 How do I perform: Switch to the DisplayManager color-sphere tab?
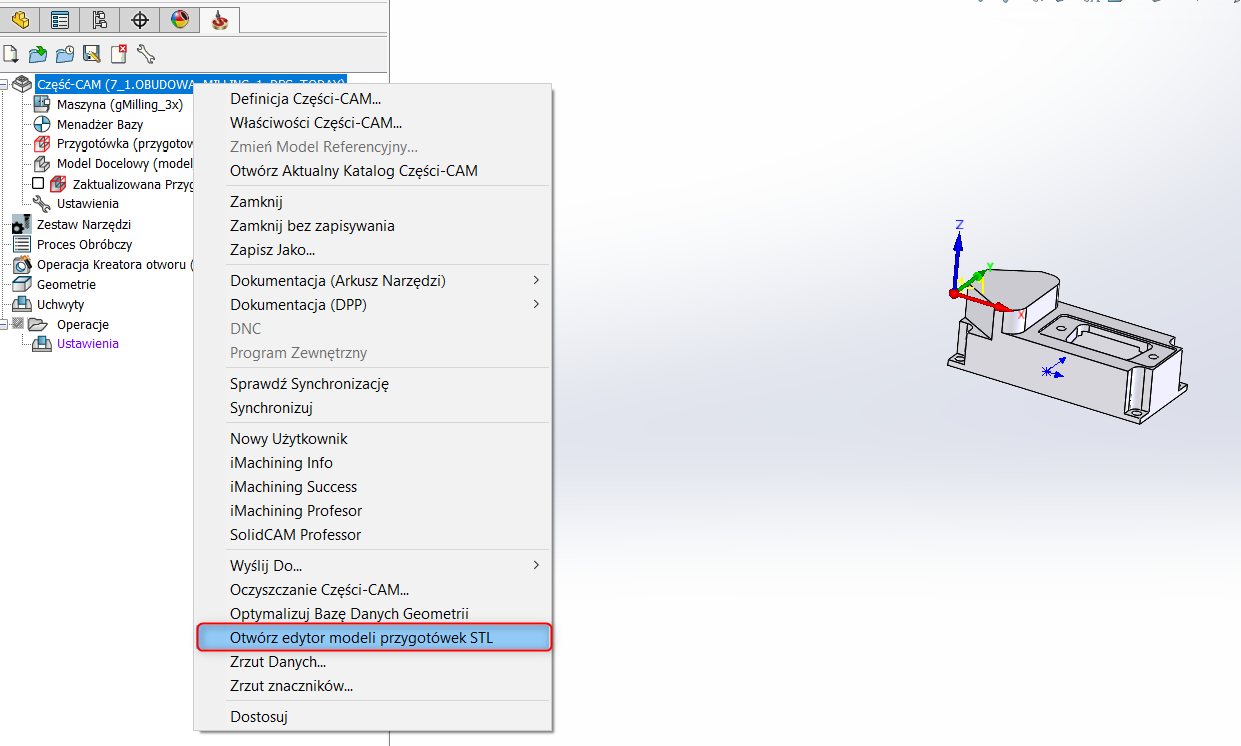(x=179, y=19)
